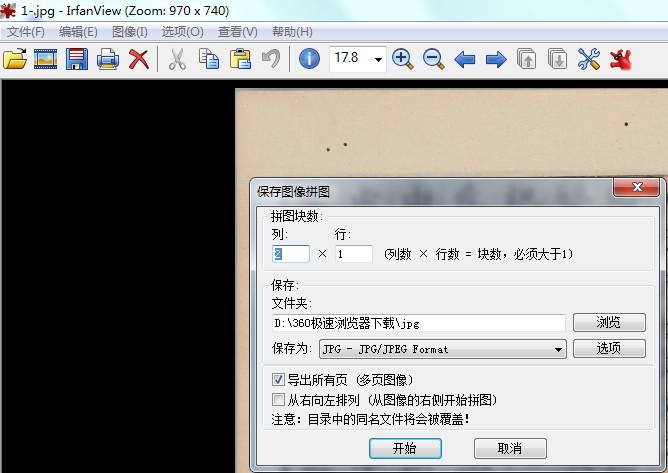Open the 文件(F) menu
This screenshot has width=668, height=473.
point(26,31)
